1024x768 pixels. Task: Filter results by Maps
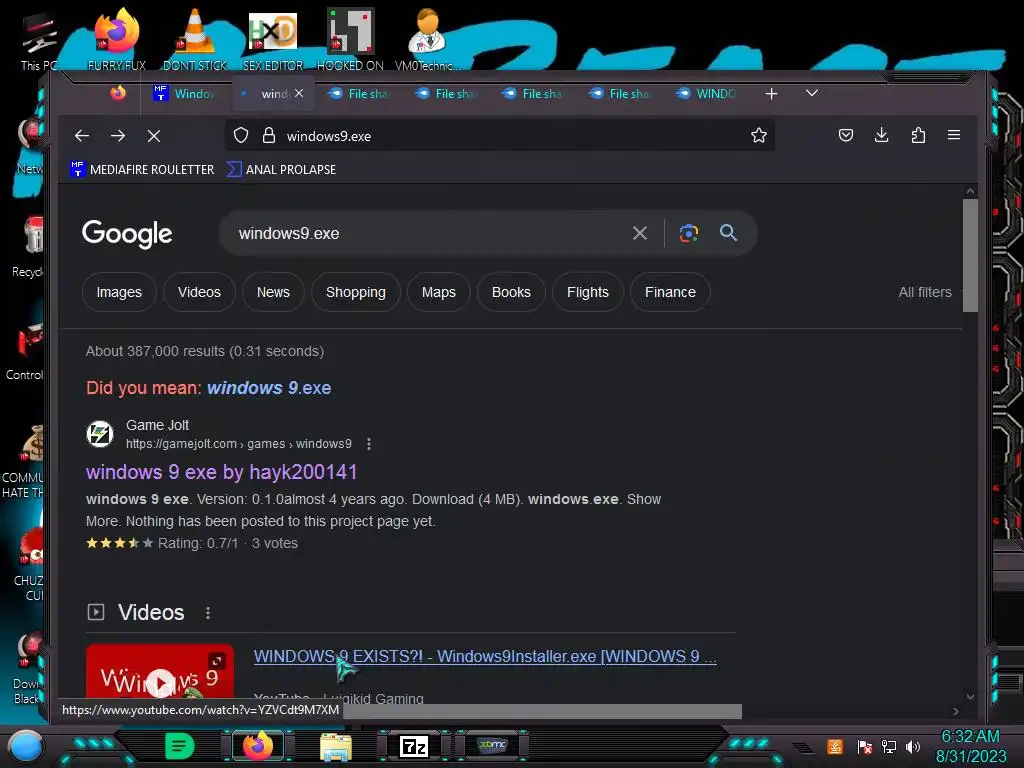click(x=439, y=292)
